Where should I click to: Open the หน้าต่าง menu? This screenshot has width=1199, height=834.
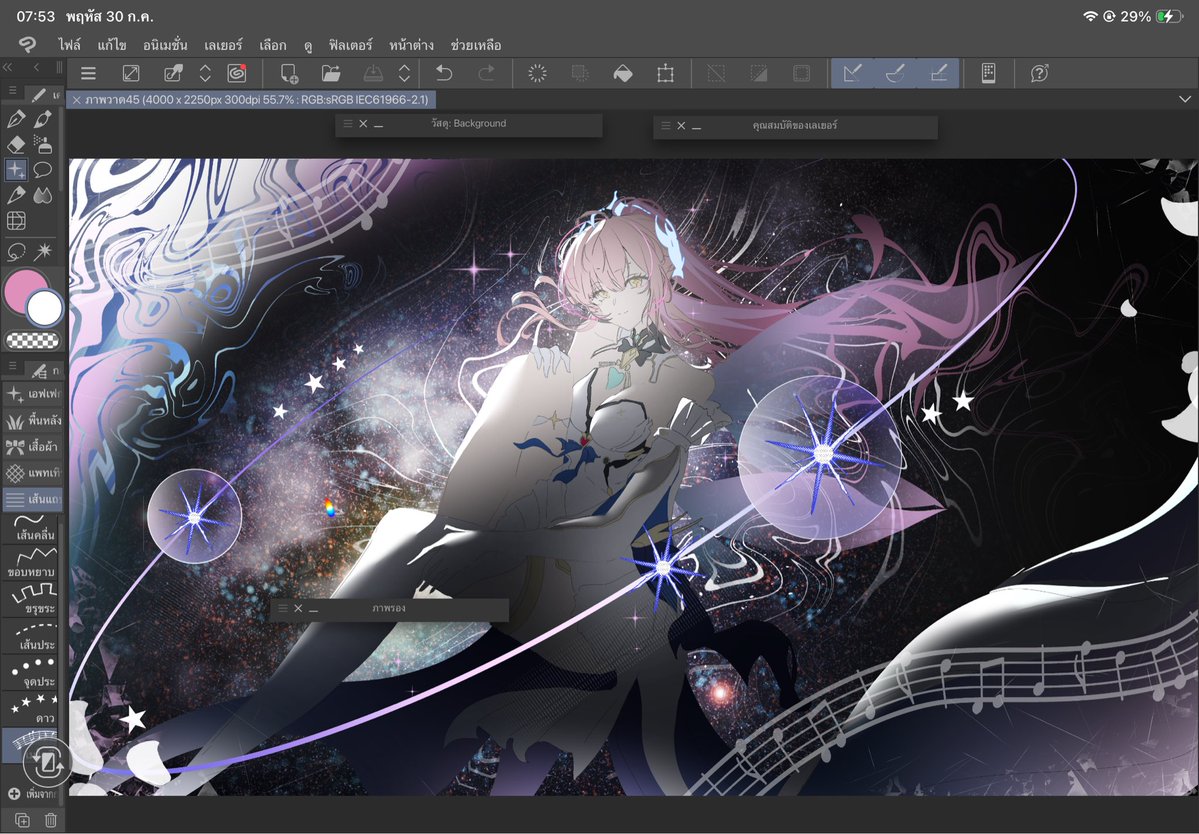(x=411, y=45)
